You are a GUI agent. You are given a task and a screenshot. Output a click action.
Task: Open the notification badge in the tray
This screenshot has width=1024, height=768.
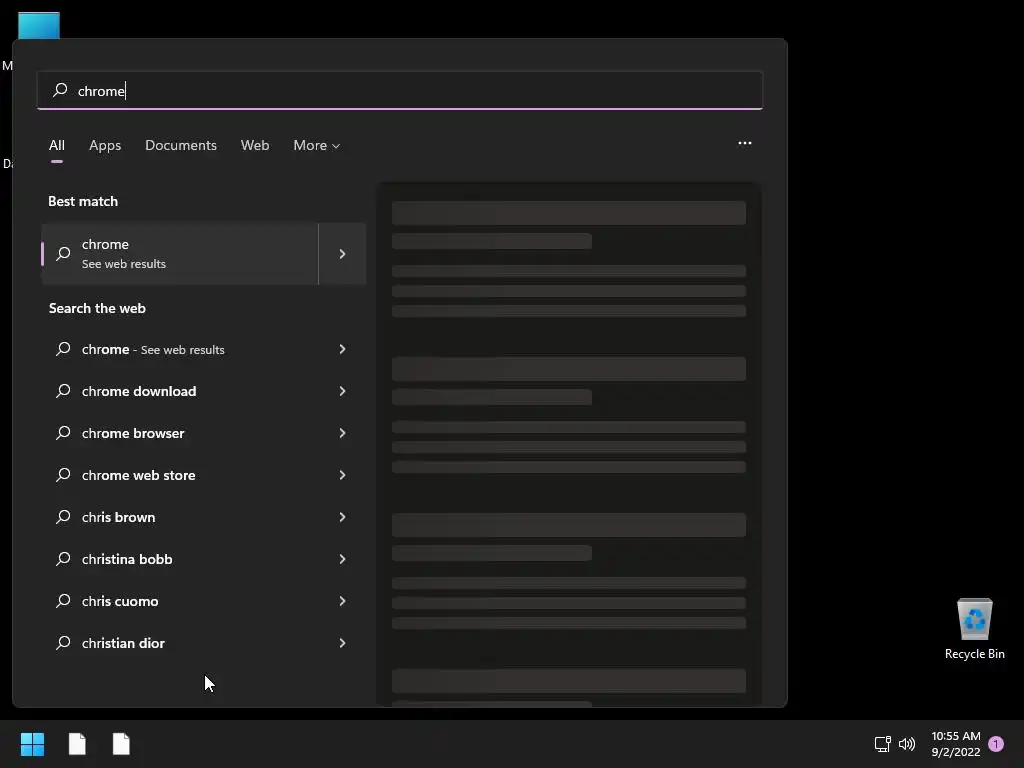coord(996,744)
